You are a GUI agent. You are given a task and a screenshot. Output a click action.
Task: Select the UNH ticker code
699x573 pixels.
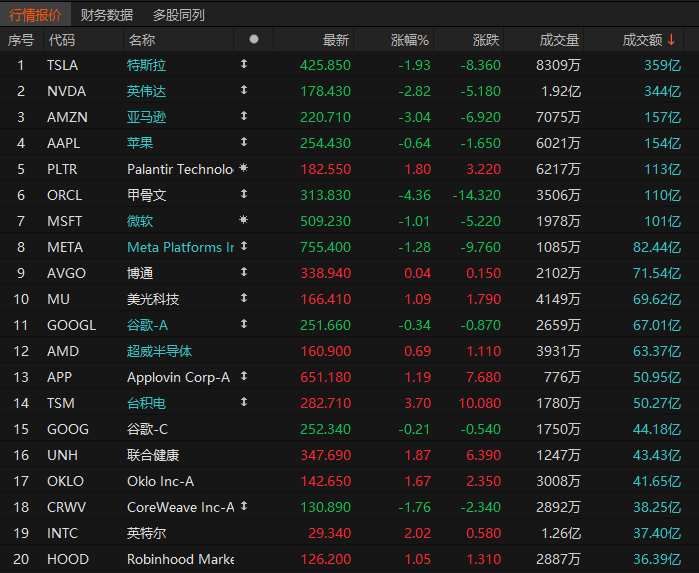tap(62, 455)
